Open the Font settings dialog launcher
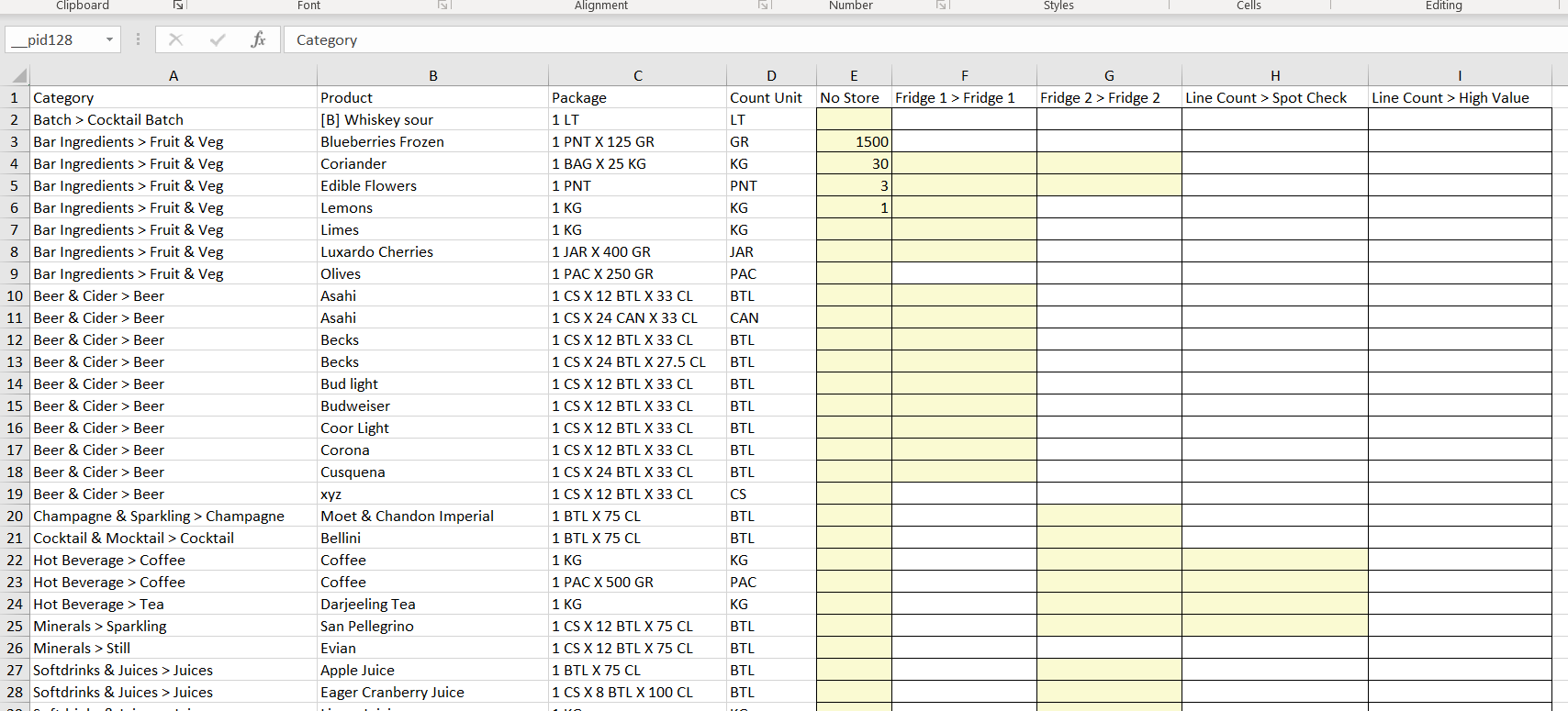Viewport: 1568px width, 711px height. tap(443, 6)
